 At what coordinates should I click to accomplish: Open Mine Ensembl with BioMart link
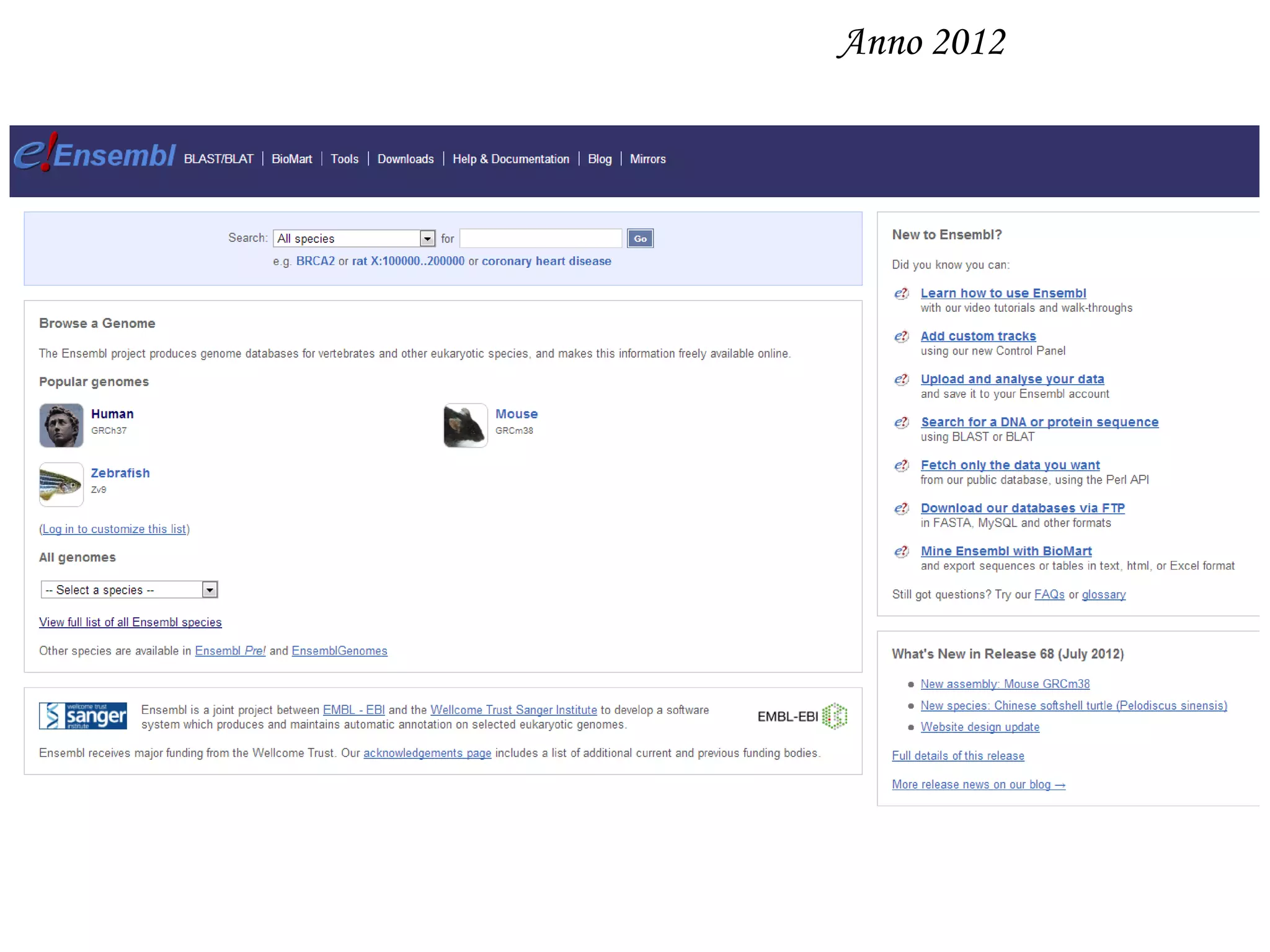click(x=1006, y=551)
